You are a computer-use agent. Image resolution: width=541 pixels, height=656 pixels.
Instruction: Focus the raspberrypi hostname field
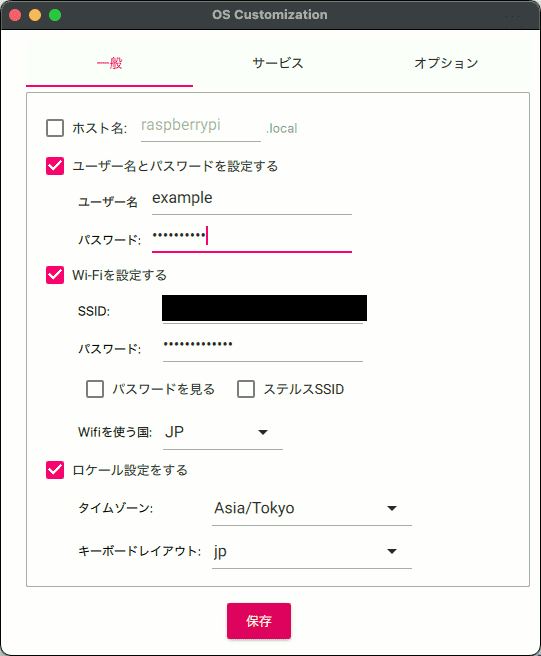pos(200,126)
